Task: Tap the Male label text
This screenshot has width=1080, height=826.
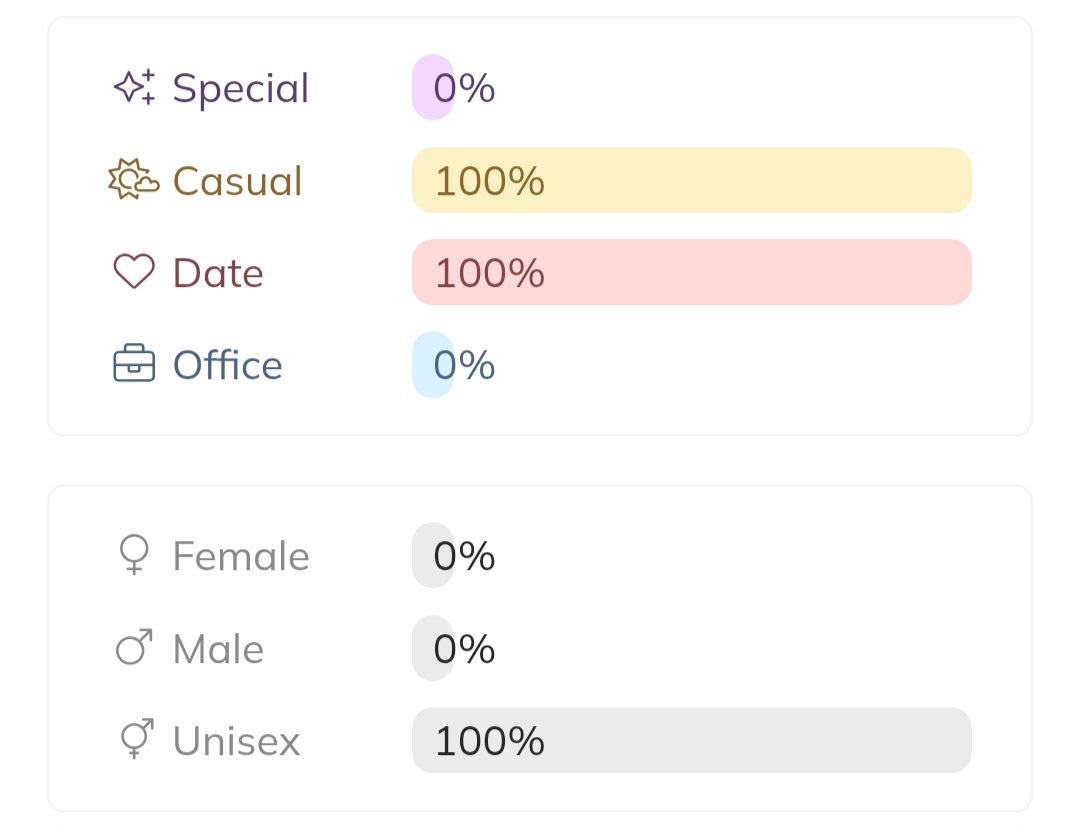Action: (218, 649)
